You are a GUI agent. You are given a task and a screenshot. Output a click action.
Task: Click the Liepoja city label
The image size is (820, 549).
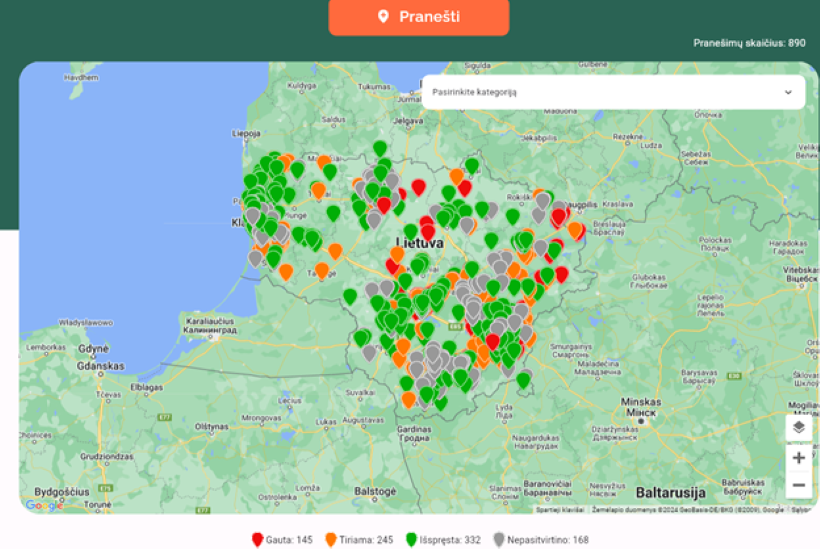[x=246, y=134]
